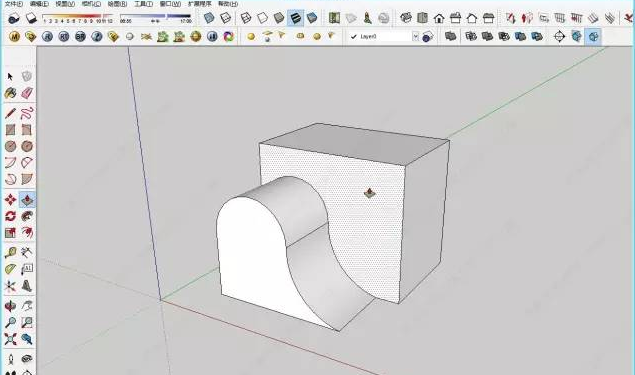Open the 文件(F) File menu
Screen dimensions: 635x375
click(13, 4)
